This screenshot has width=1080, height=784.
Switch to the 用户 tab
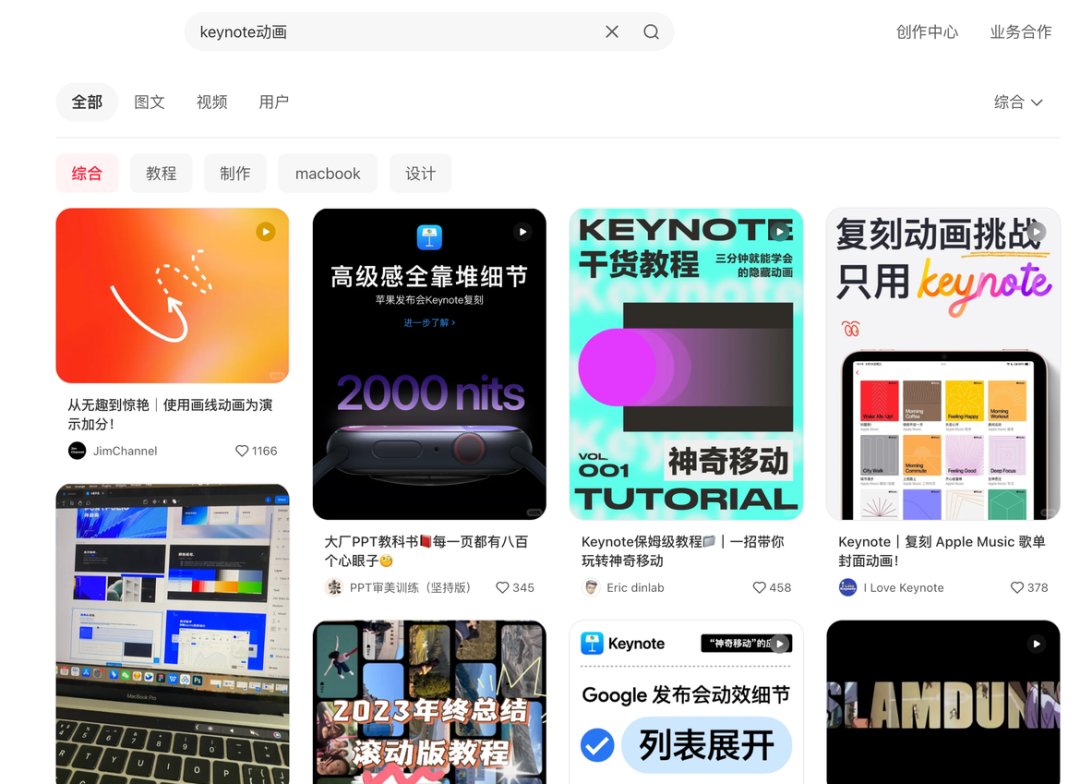(x=273, y=101)
